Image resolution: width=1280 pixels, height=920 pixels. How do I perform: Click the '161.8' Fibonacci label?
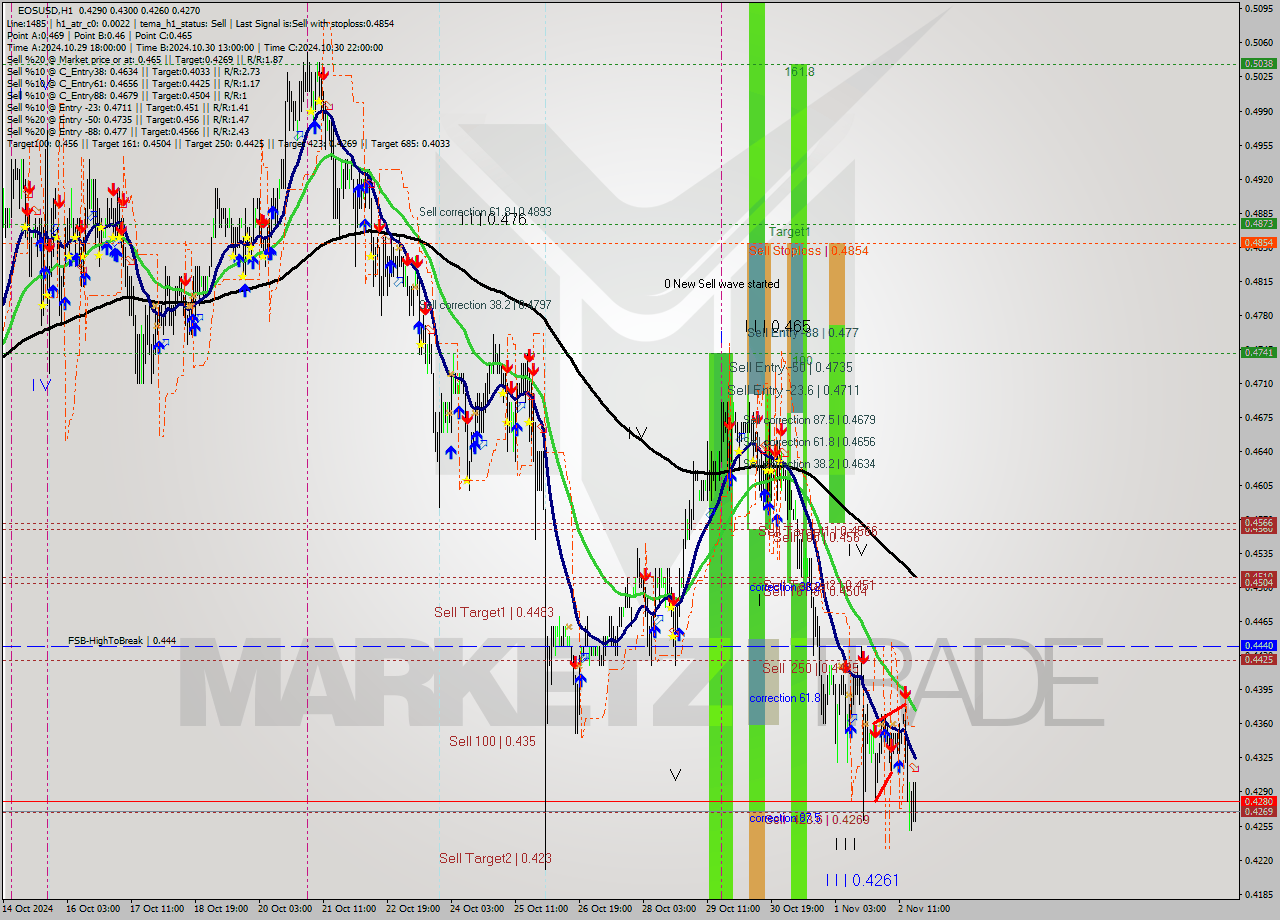tap(799, 72)
